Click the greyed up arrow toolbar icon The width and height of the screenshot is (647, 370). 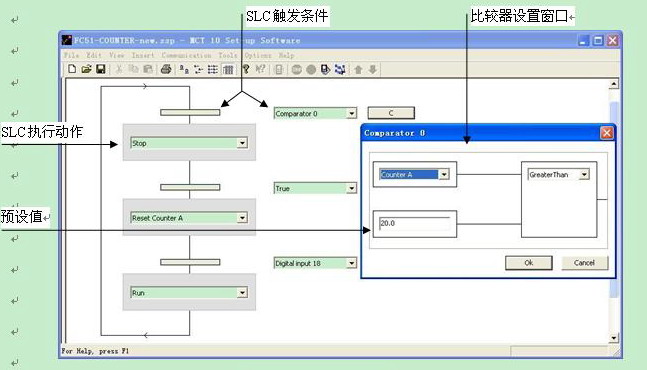(358, 69)
